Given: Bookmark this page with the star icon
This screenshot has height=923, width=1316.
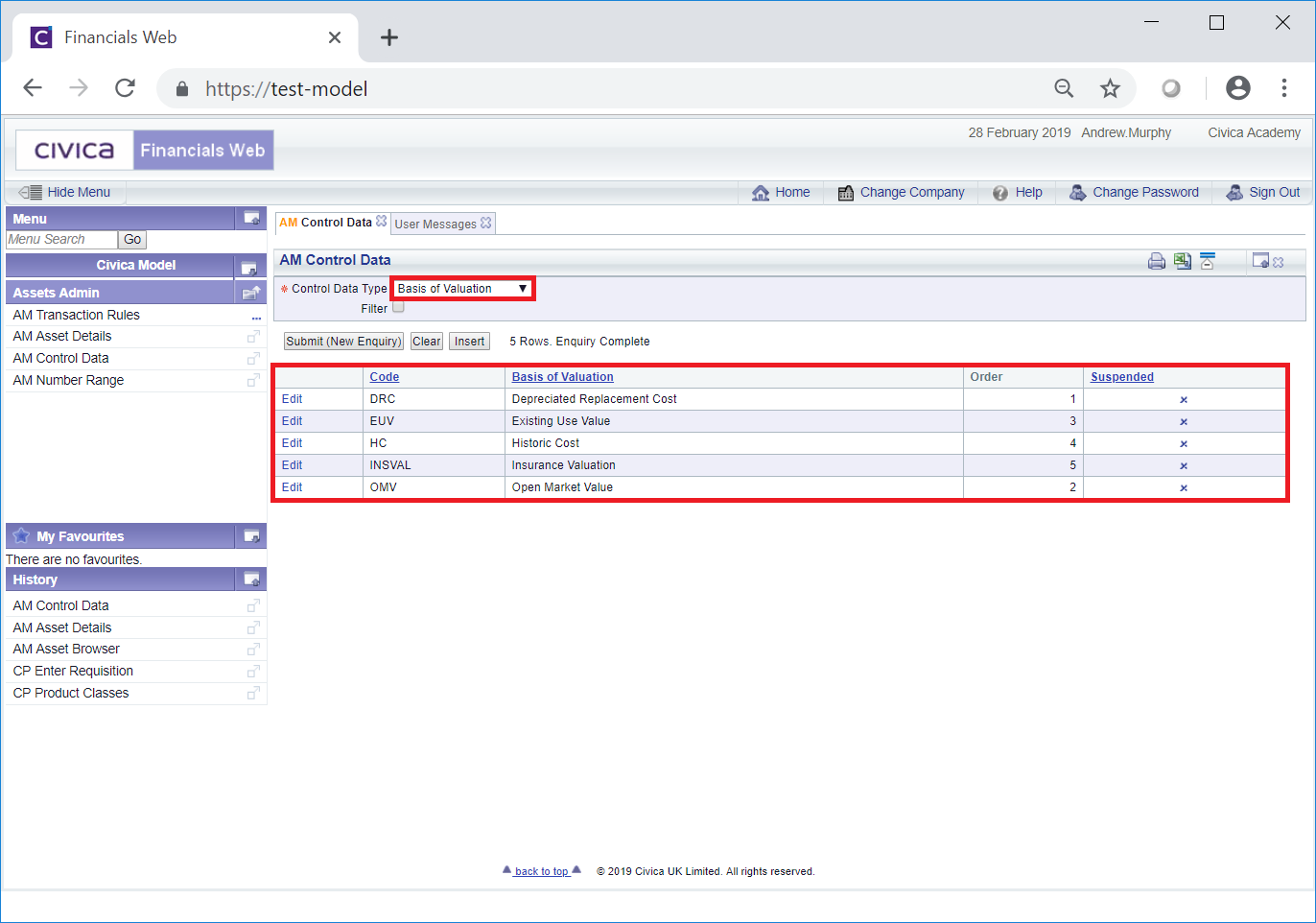Looking at the screenshot, I should coord(1110,89).
